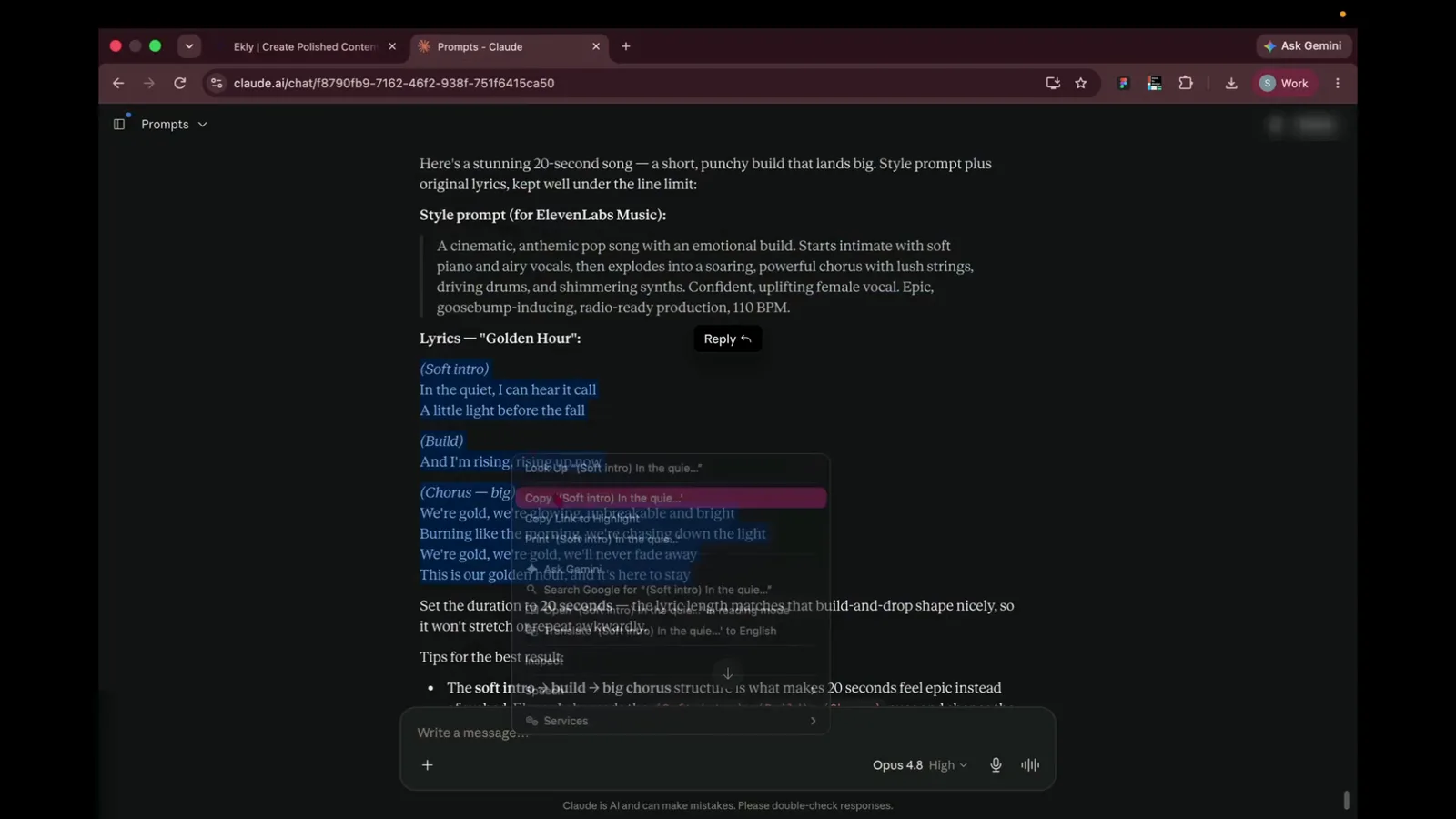Add an attachment with the plus icon
This screenshot has height=819, width=1456.
(x=427, y=765)
